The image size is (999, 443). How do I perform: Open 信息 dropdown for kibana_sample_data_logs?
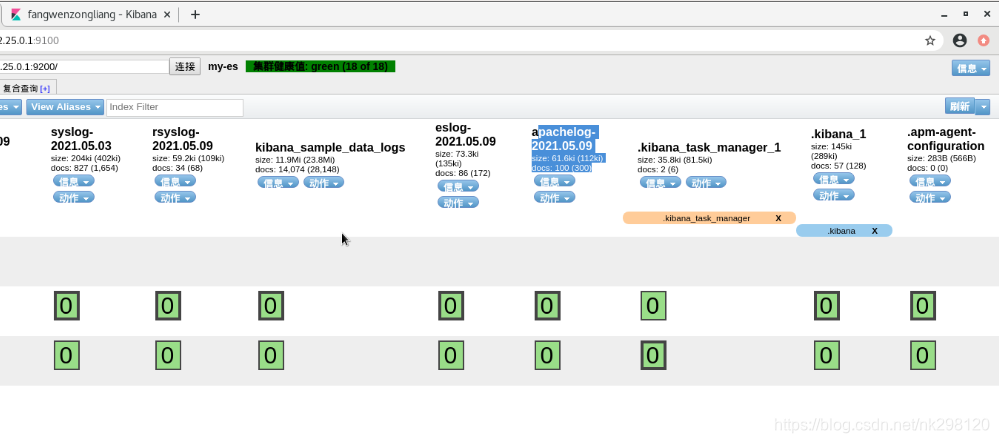pos(278,183)
